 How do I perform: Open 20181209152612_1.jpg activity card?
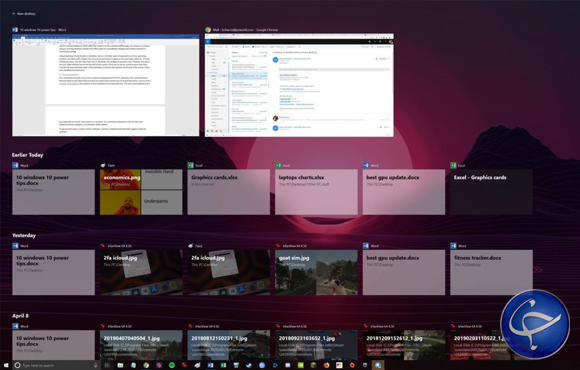click(x=404, y=345)
